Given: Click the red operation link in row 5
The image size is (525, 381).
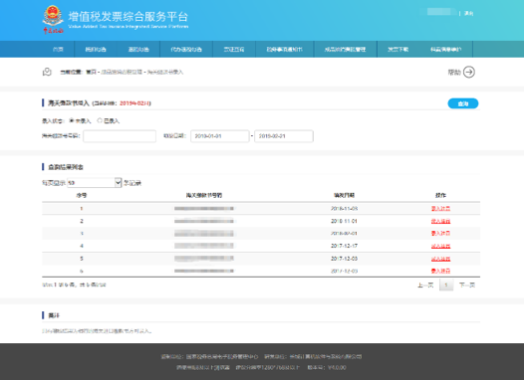Looking at the screenshot, I should 440,258.
